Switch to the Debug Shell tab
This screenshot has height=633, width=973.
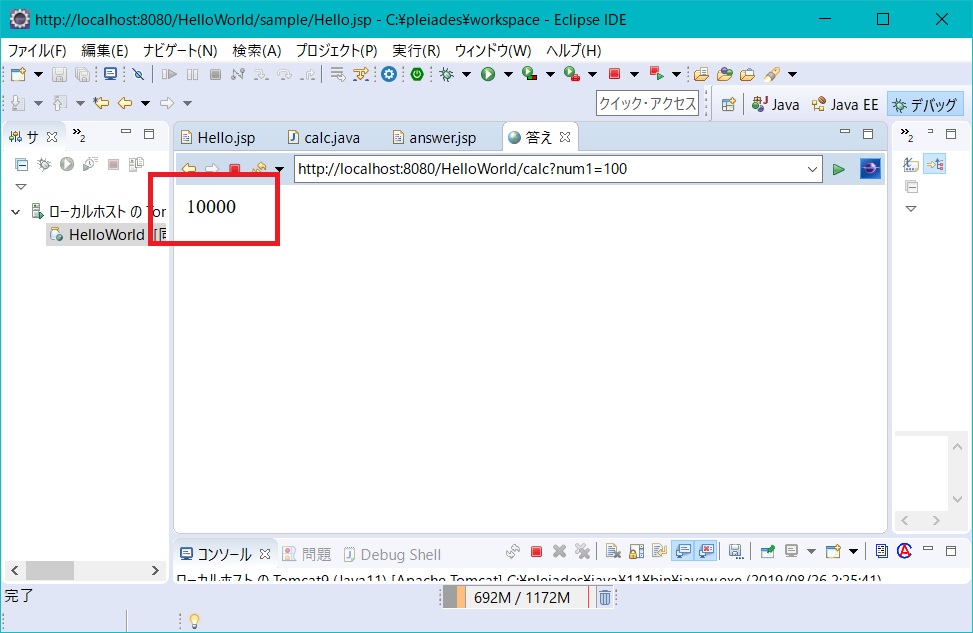click(393, 554)
